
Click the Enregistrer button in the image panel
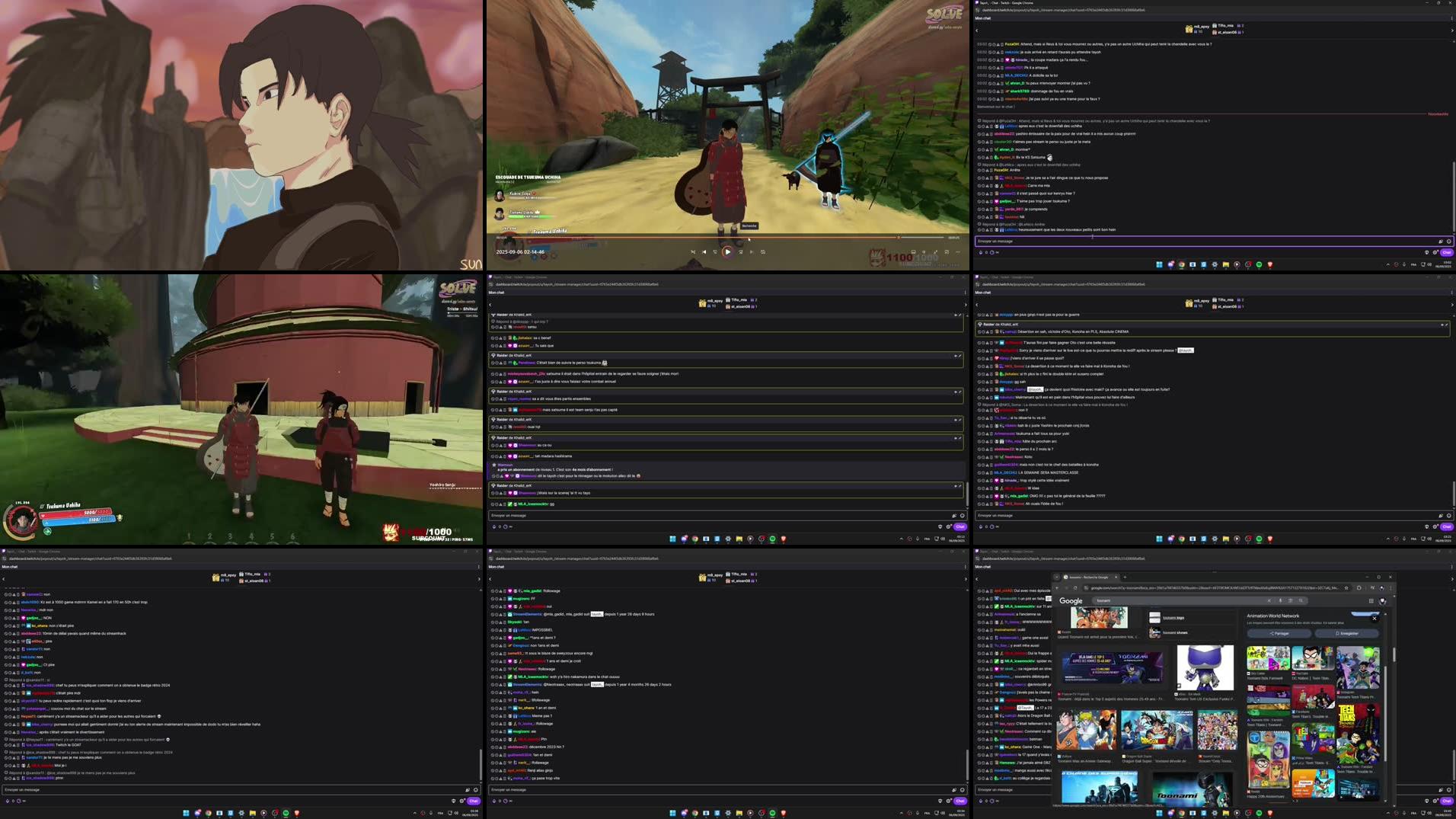tap(1346, 633)
